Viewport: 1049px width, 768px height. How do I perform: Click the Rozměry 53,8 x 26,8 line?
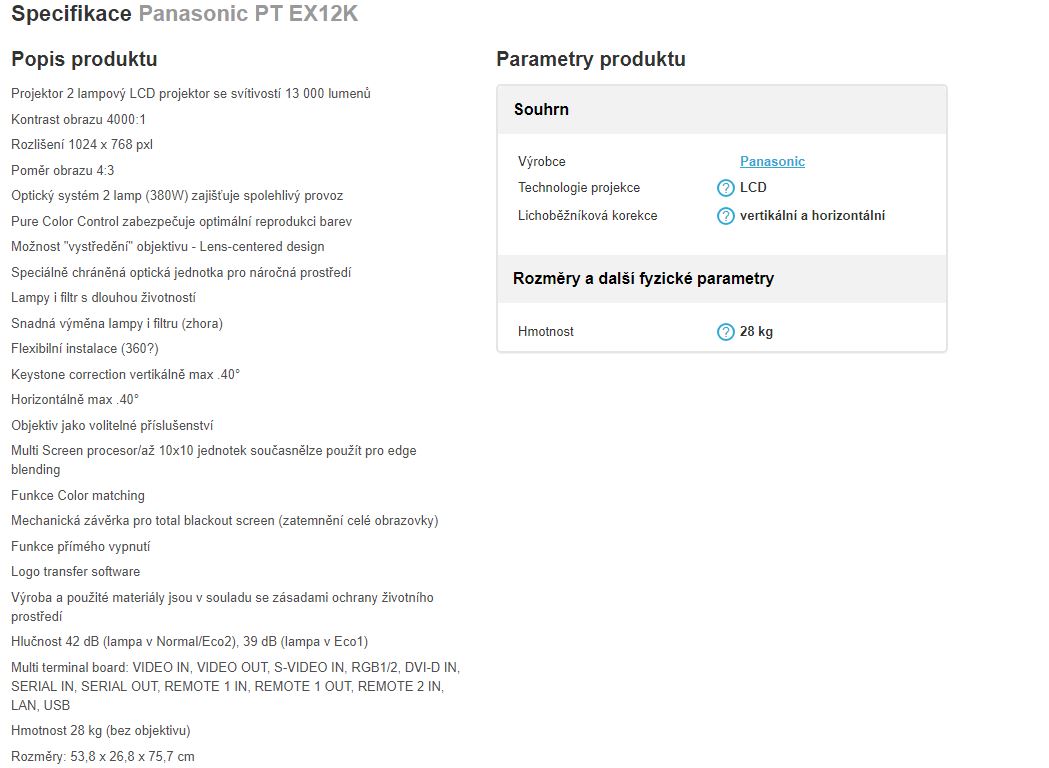103,757
